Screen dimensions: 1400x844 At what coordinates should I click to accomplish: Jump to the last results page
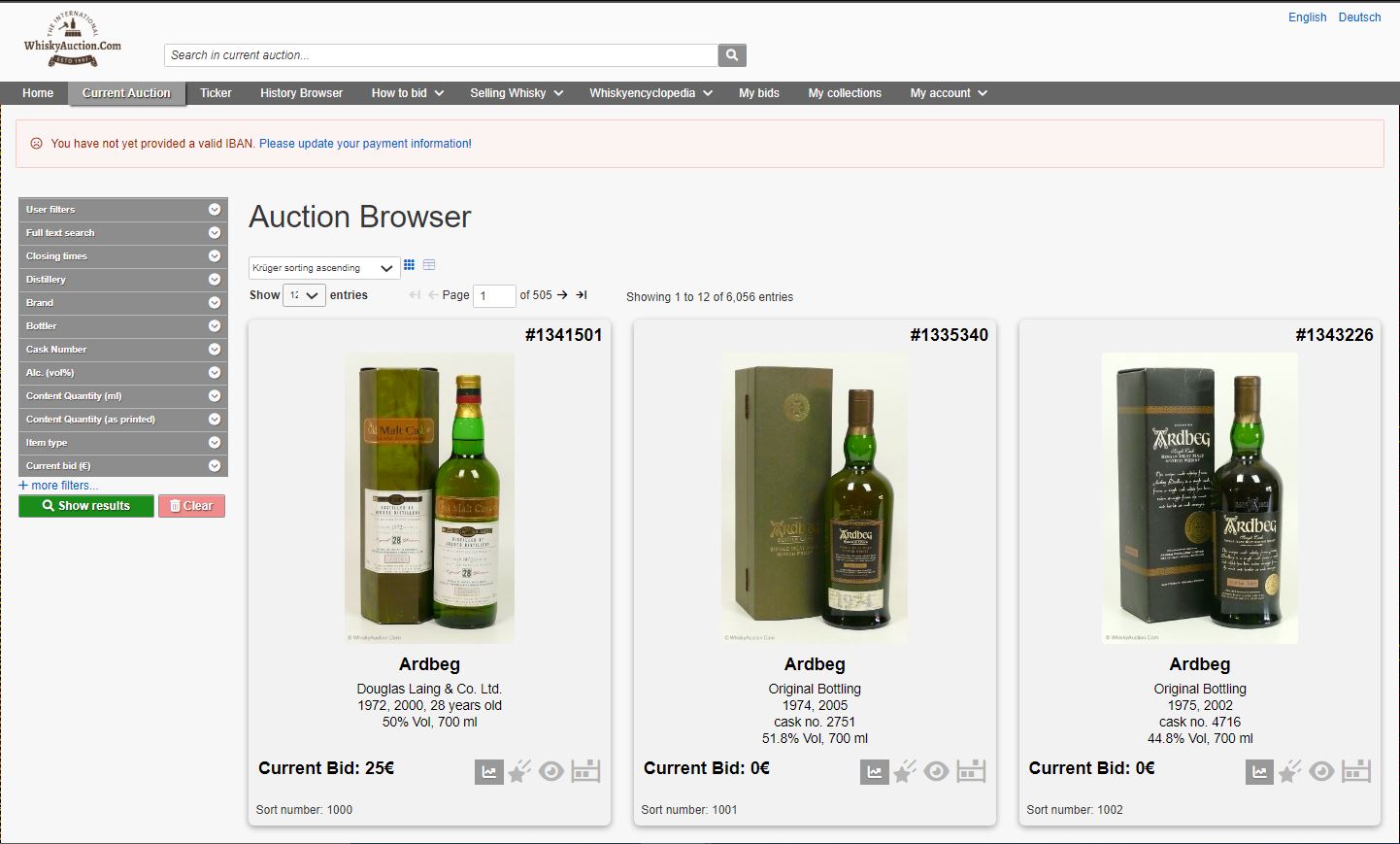click(x=582, y=295)
